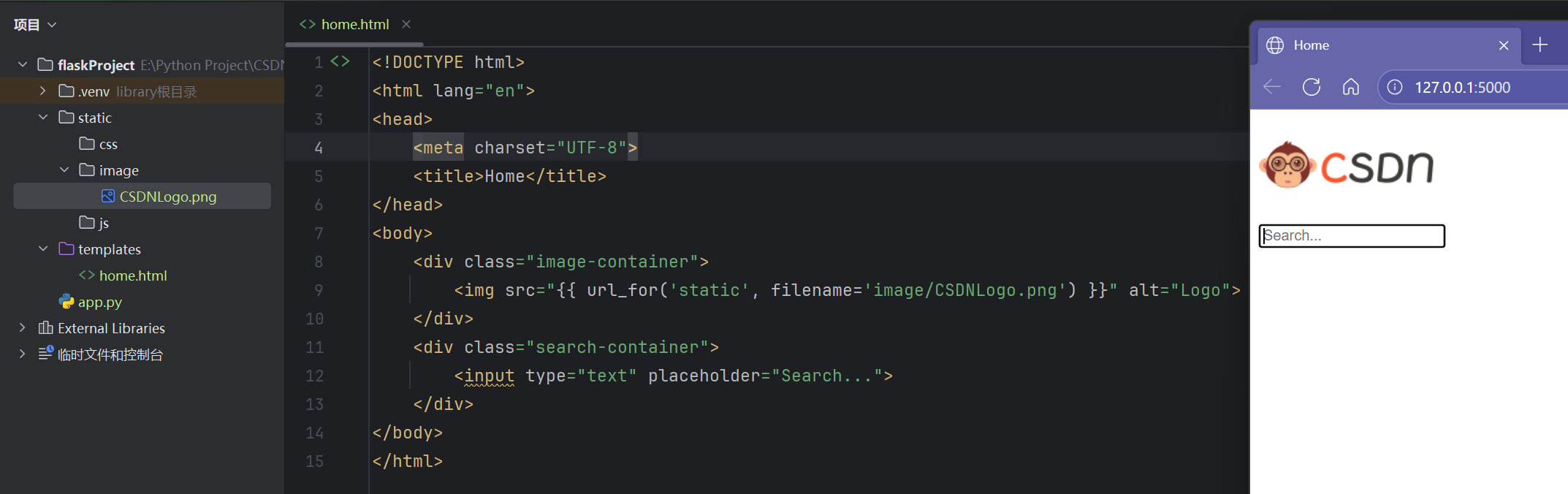Click the globe icon on Home tab
This screenshot has height=494, width=1568.
[1275, 45]
